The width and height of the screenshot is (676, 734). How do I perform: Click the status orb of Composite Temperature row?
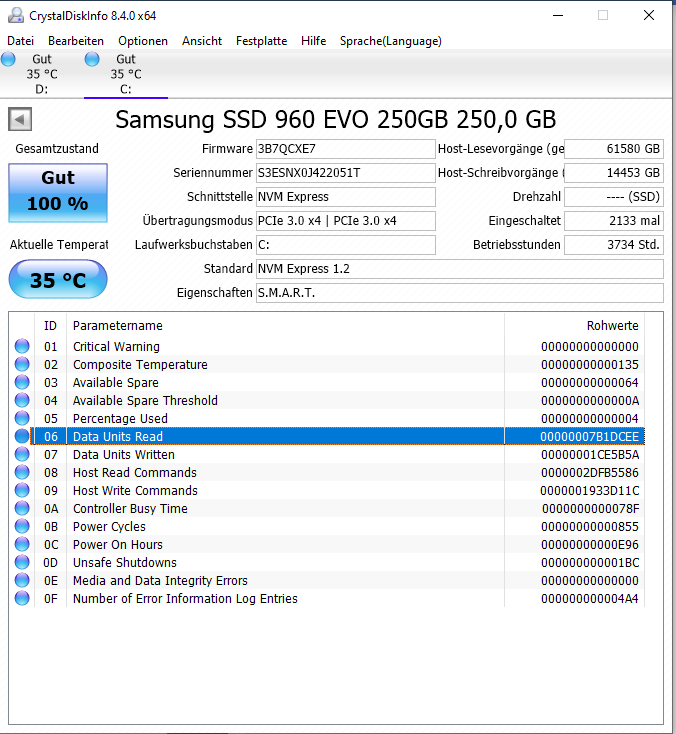(x=22, y=364)
